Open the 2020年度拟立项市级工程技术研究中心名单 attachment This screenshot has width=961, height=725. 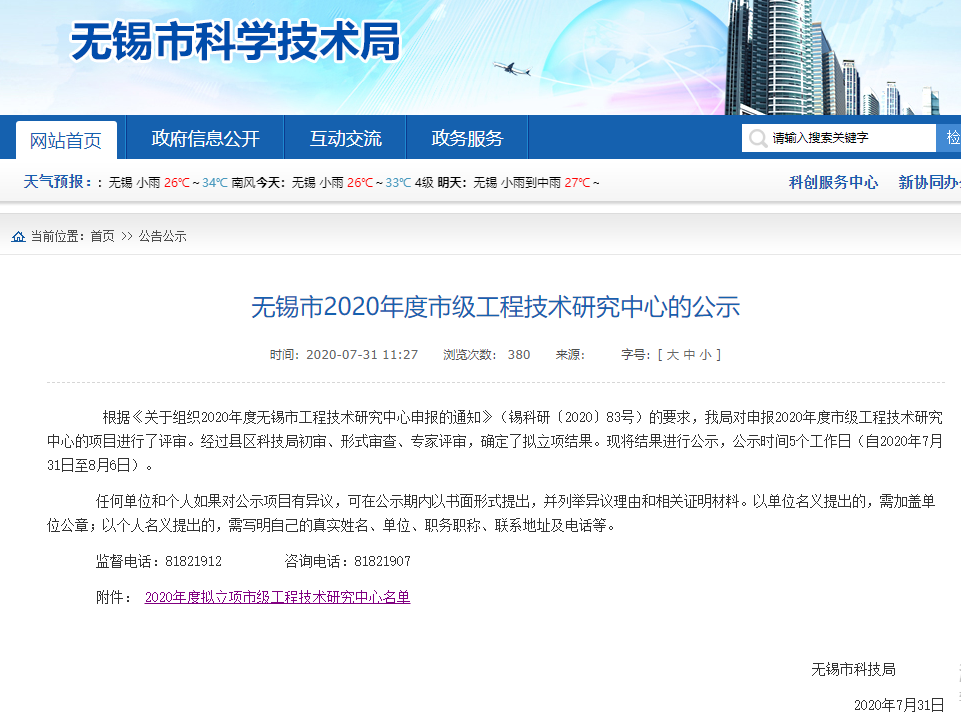[277, 597]
